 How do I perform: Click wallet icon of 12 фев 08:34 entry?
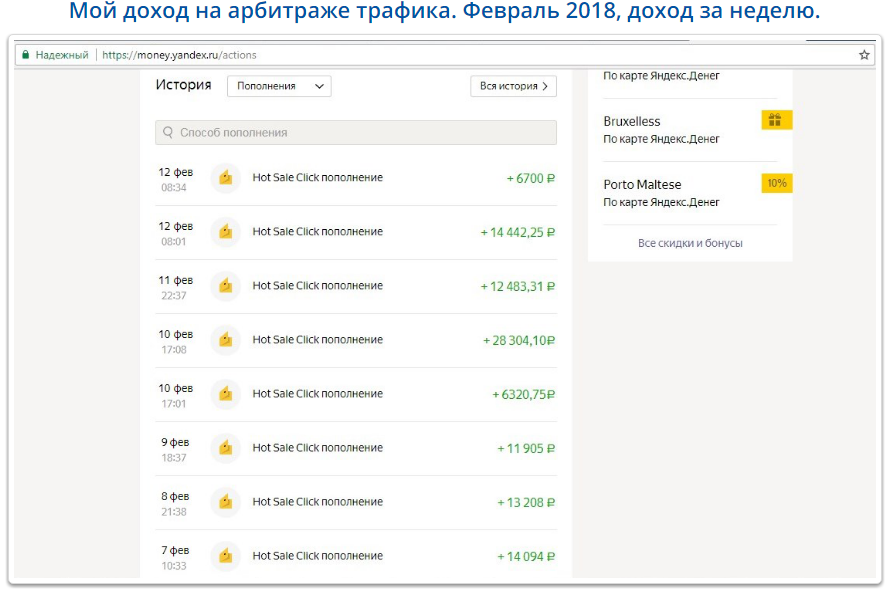(226, 178)
